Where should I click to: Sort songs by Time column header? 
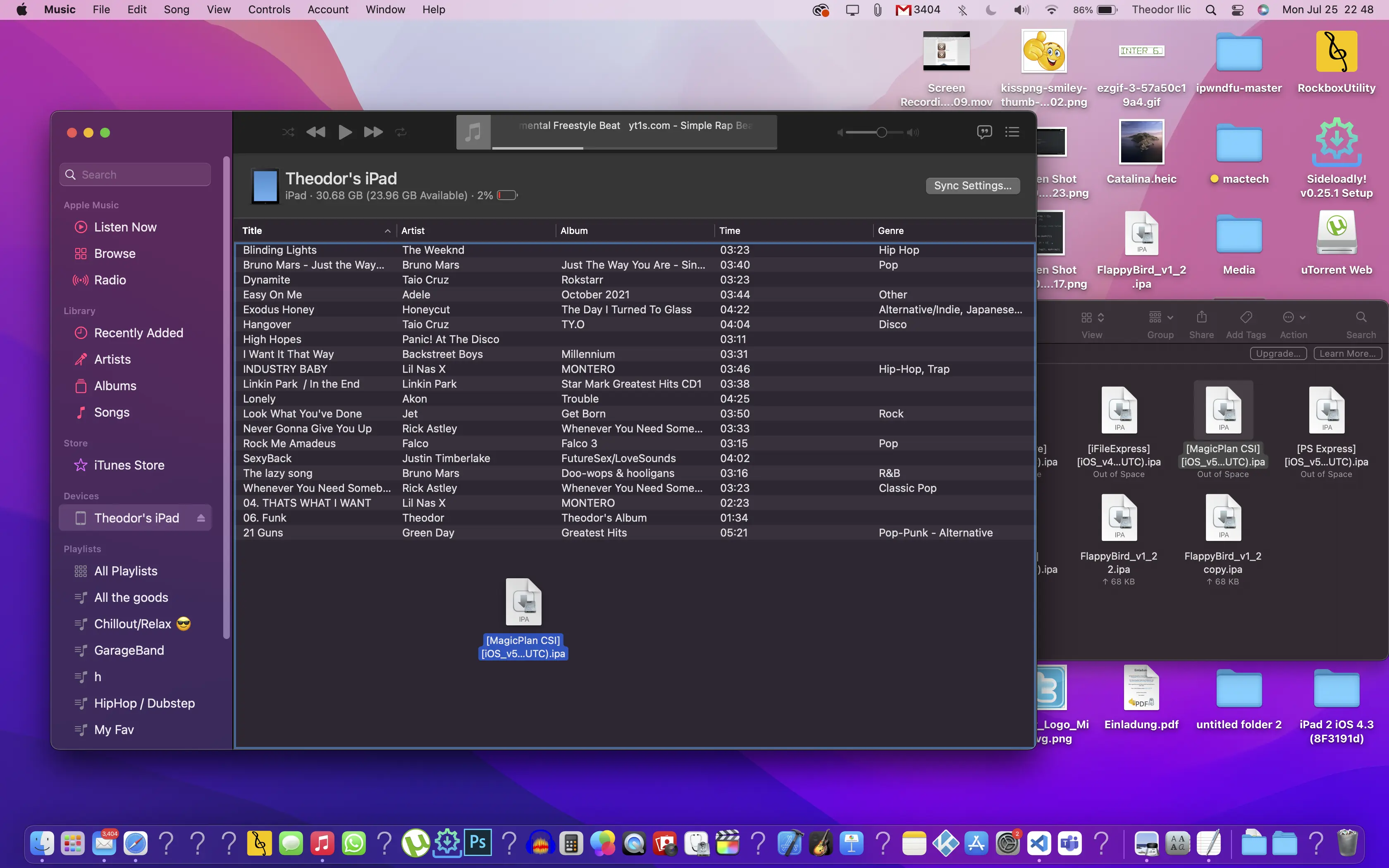click(x=795, y=231)
